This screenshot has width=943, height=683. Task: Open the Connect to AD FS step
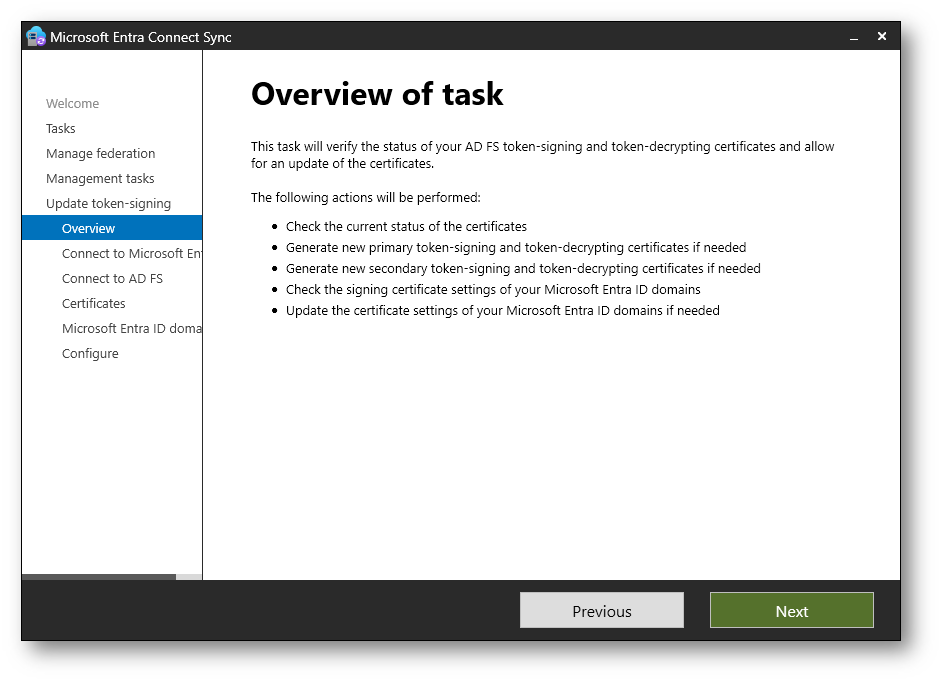point(112,279)
